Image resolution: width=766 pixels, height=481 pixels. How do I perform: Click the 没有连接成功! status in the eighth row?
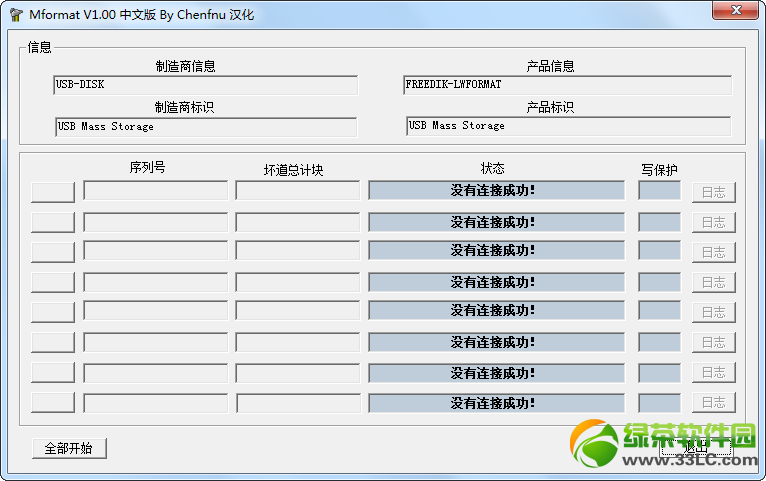tap(497, 403)
